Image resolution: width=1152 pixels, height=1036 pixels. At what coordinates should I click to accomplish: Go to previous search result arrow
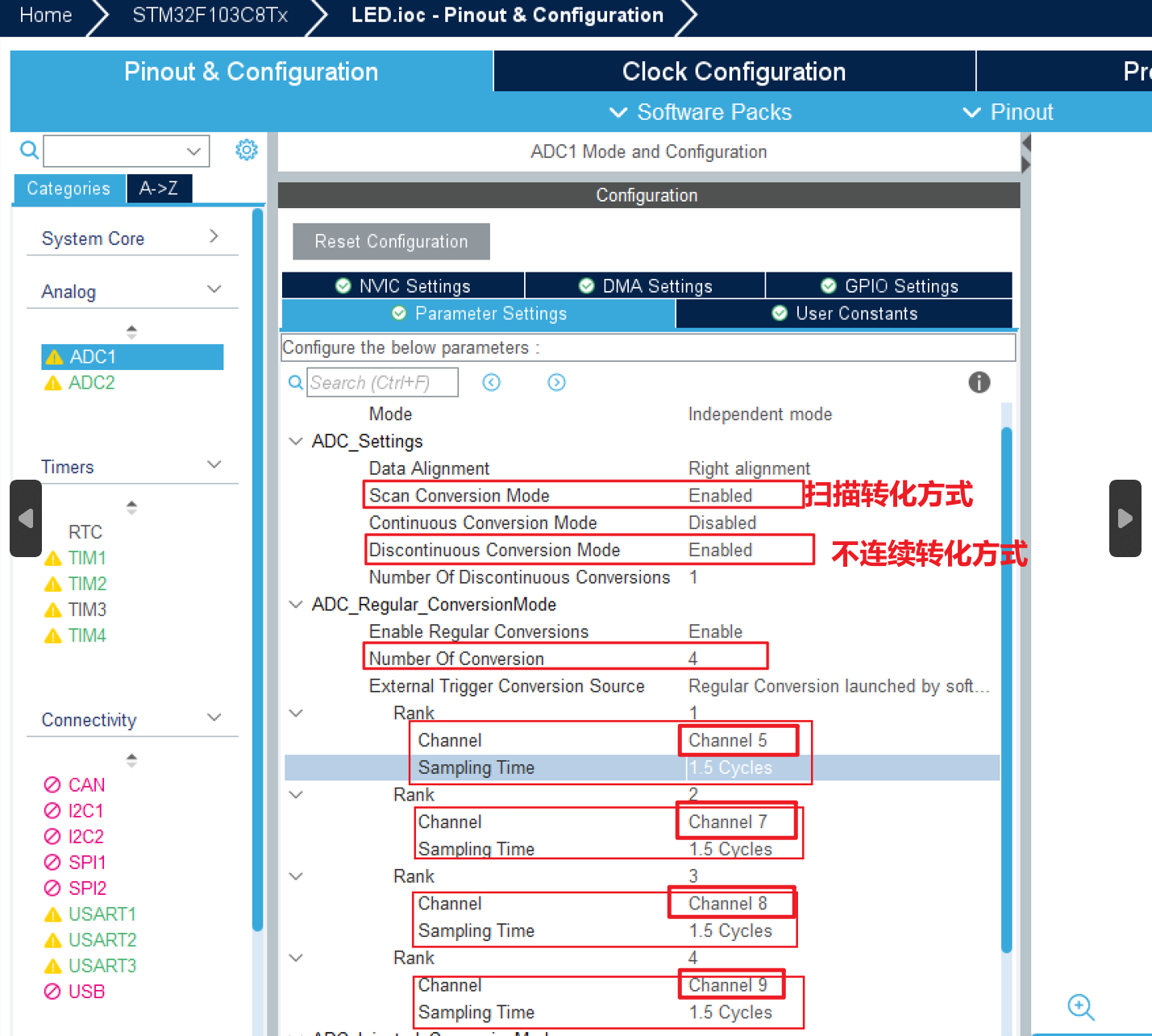tap(492, 382)
